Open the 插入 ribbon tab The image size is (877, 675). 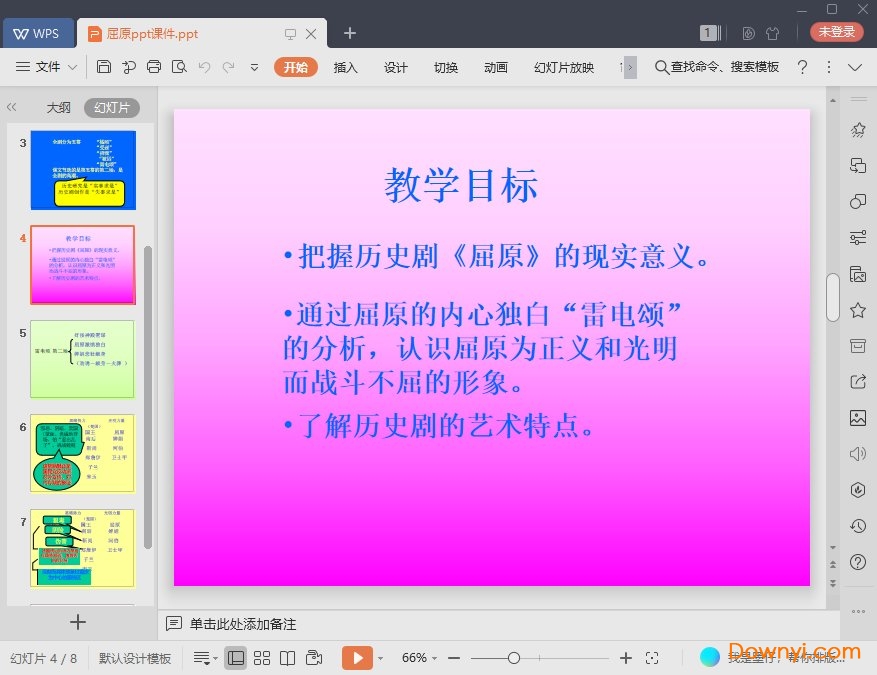(x=345, y=68)
